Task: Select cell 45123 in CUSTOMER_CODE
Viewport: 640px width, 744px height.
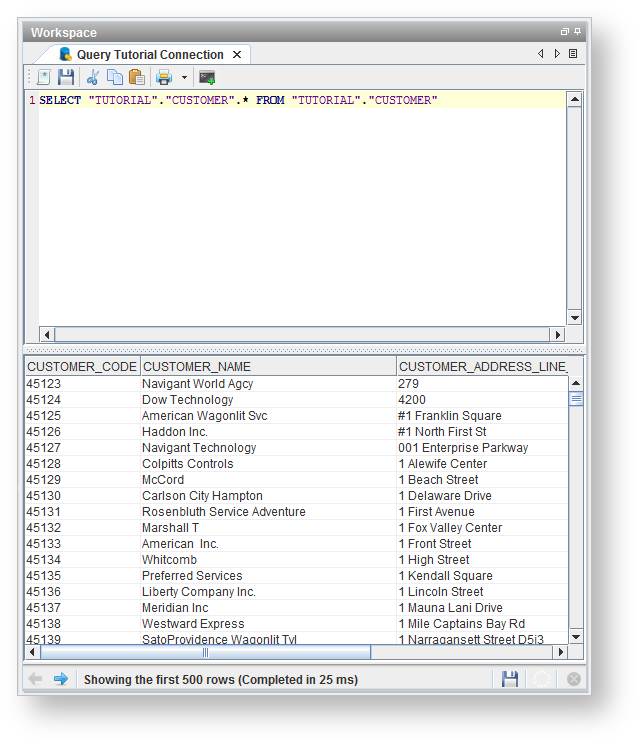Action: [83, 384]
